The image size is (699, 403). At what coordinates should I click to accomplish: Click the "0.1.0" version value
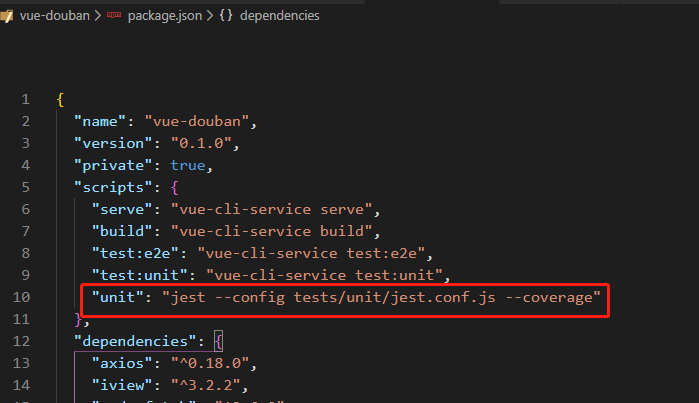pyautogui.click(x=201, y=144)
